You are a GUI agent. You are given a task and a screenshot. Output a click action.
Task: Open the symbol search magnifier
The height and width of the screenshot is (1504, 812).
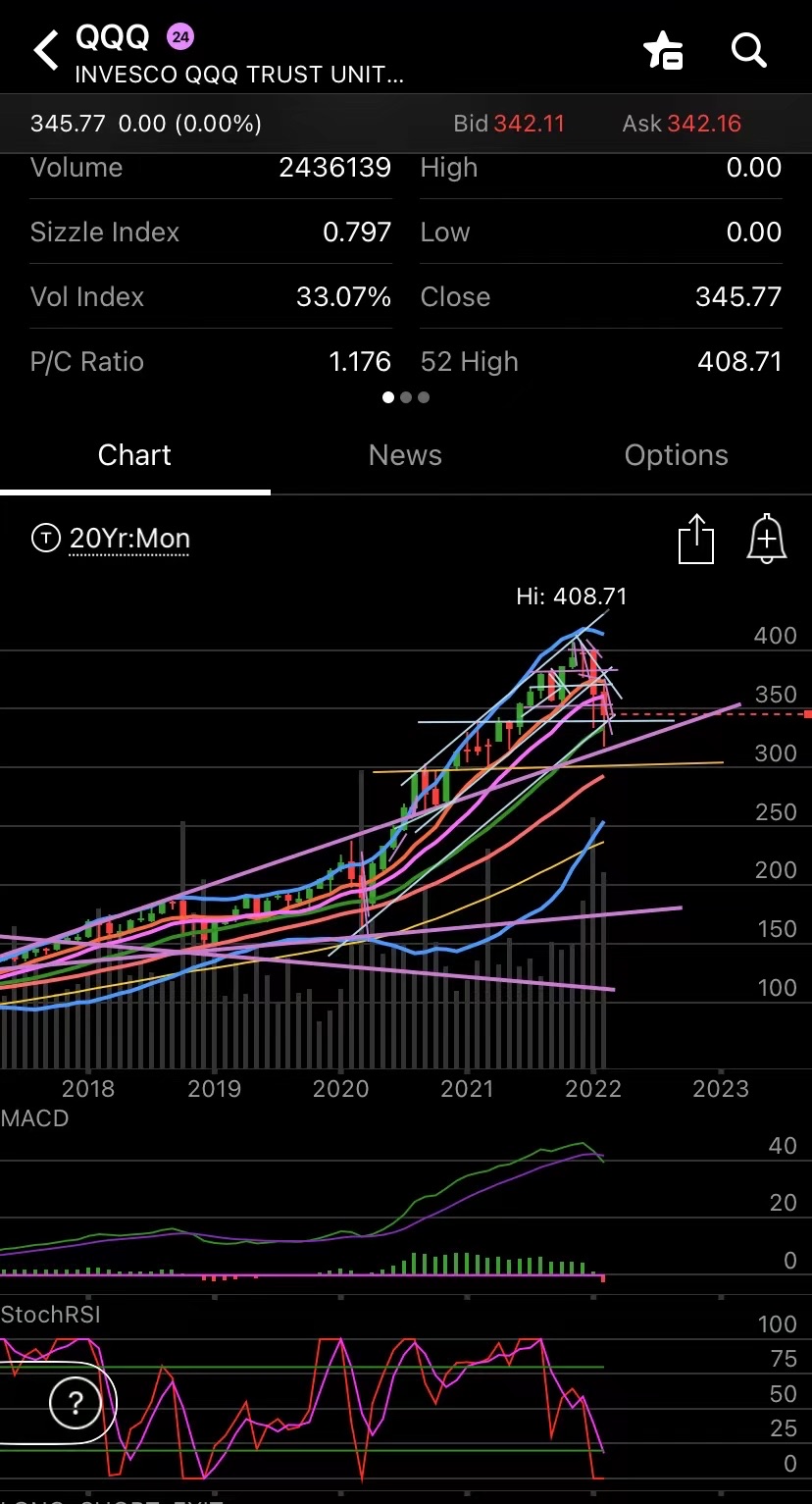point(749,49)
